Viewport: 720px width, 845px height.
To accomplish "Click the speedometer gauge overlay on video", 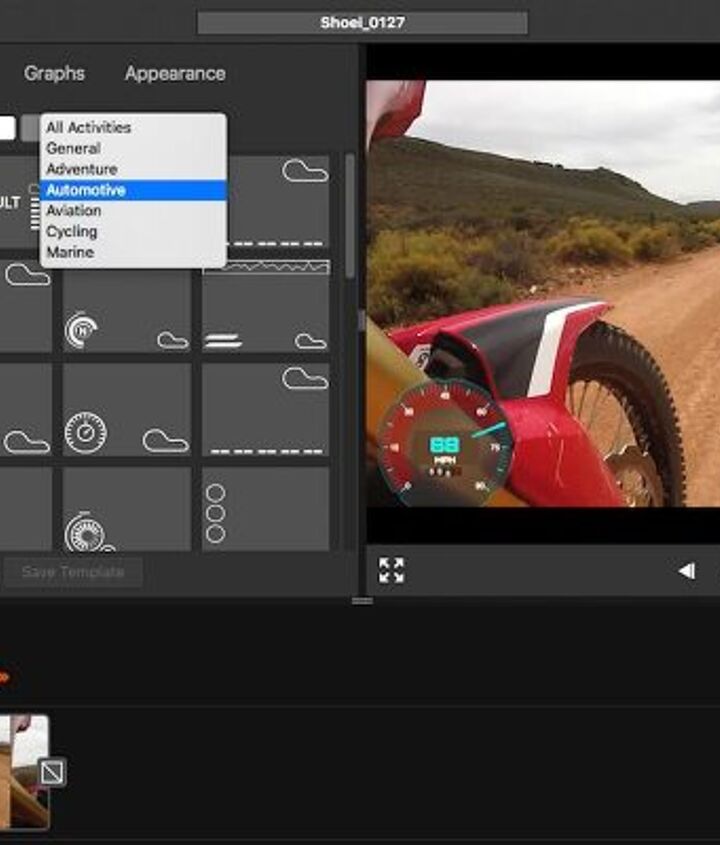I will [443, 439].
